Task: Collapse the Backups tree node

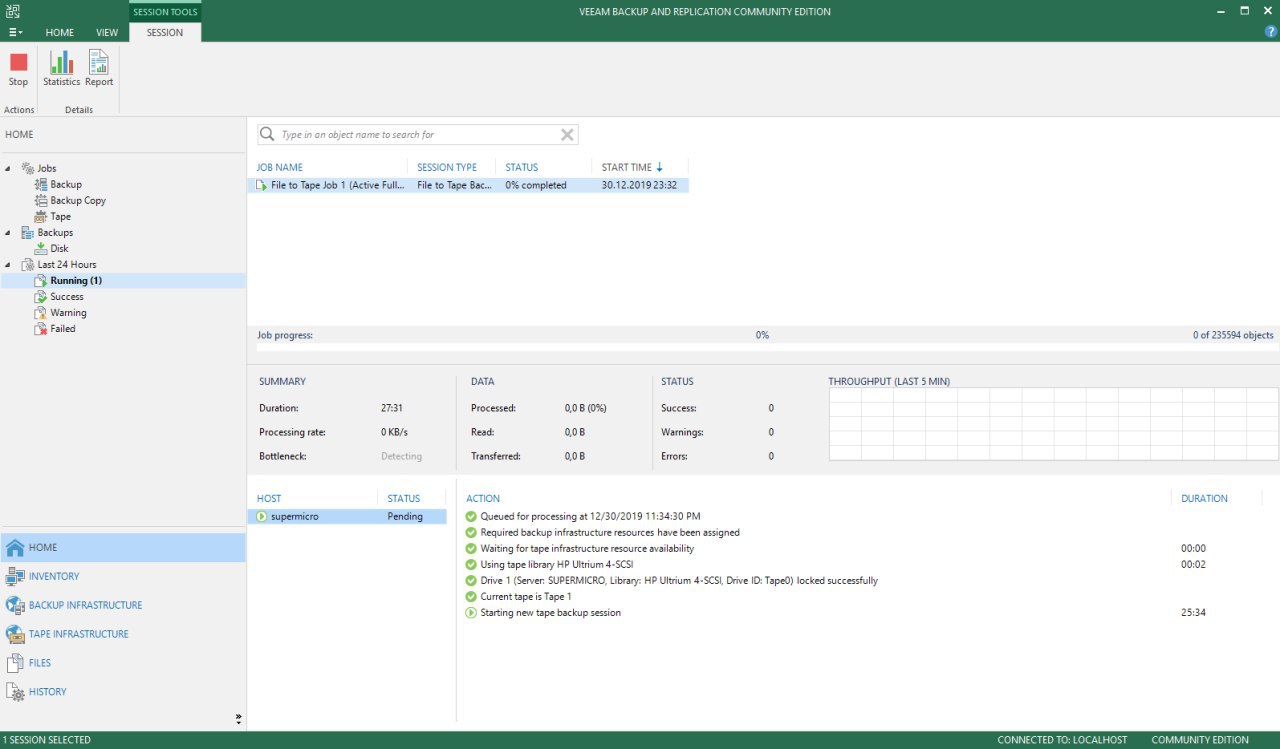Action: point(8,232)
